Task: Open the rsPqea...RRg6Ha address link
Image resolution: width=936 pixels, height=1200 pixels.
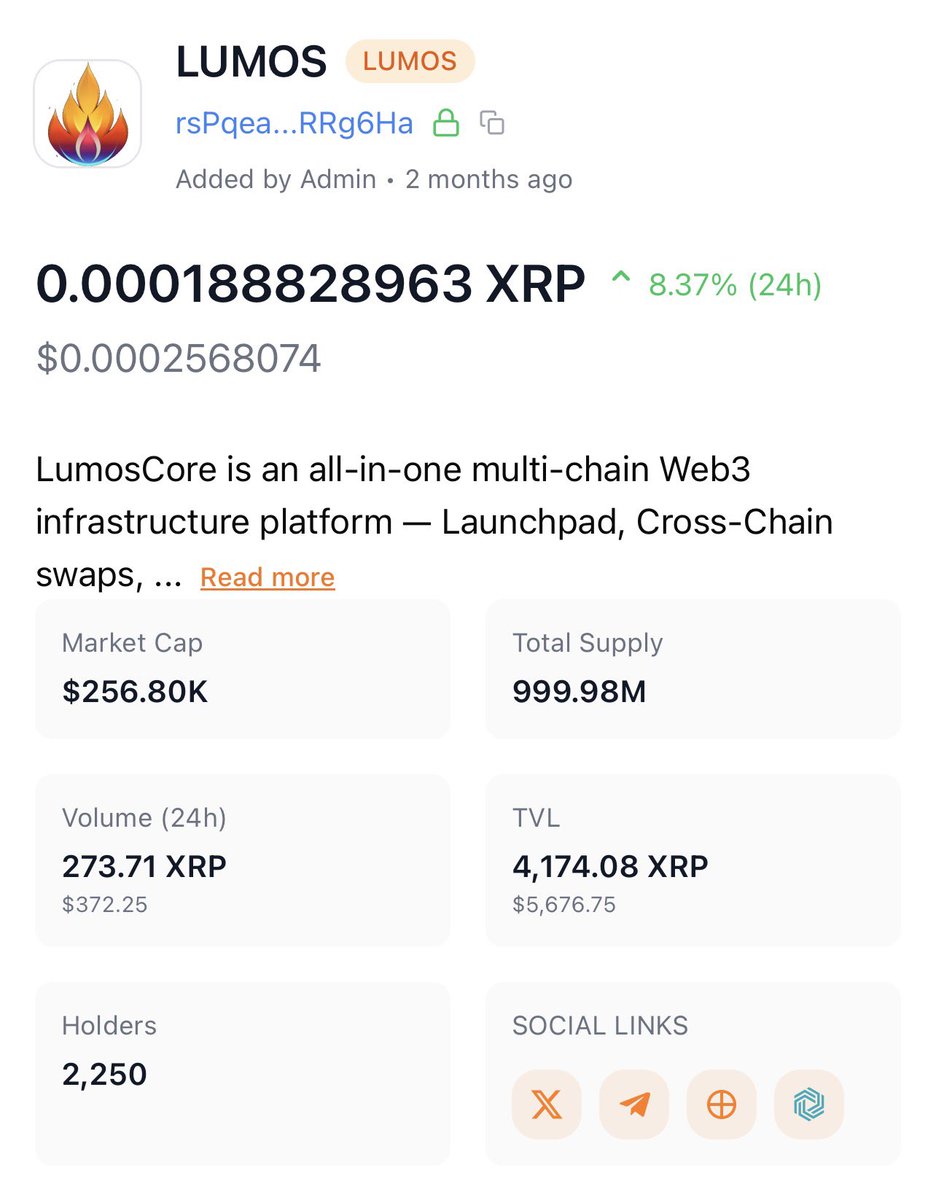Action: tap(295, 123)
